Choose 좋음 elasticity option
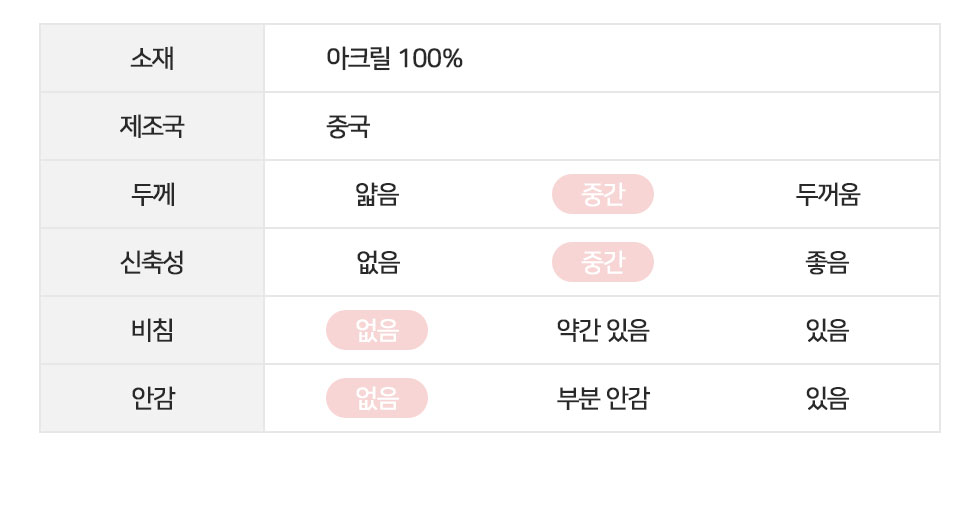980x513 pixels. pyautogui.click(x=828, y=262)
